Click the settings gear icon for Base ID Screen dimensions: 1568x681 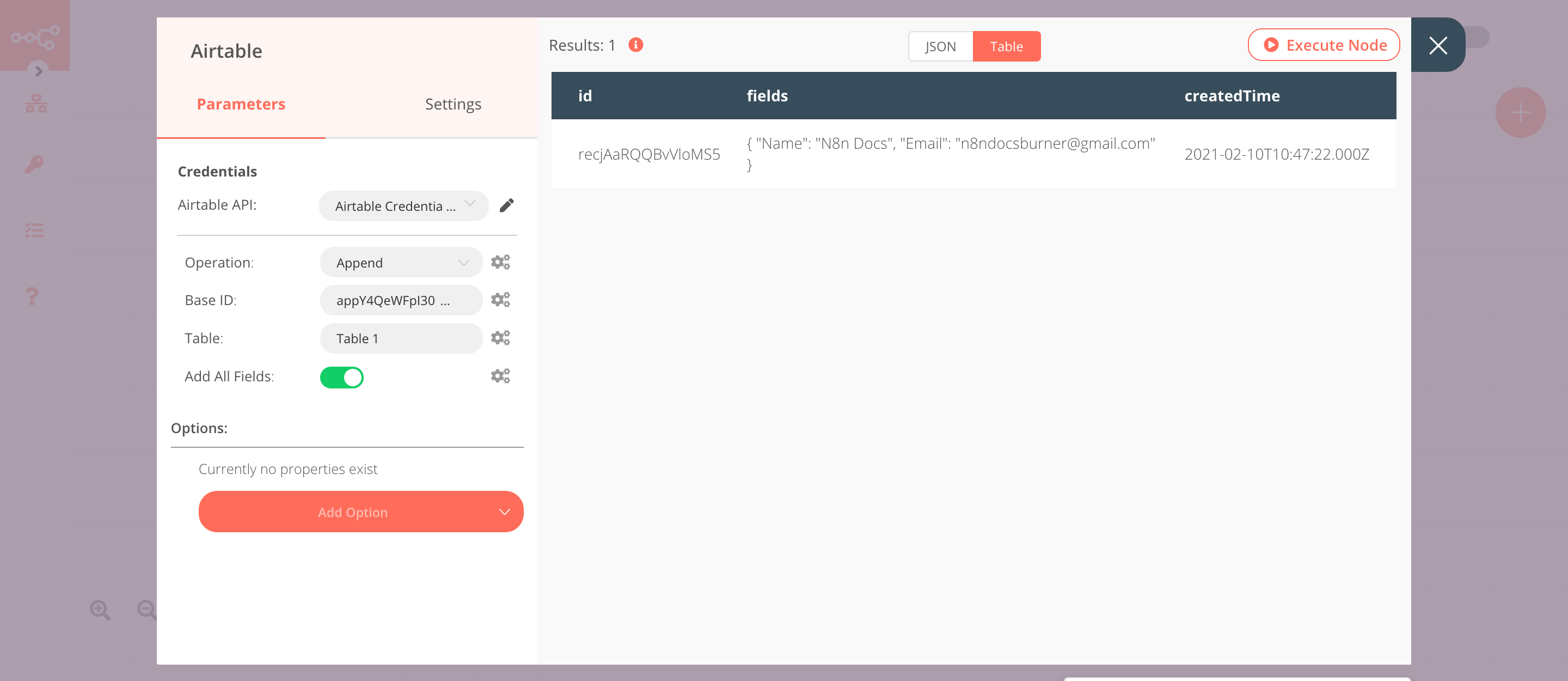[x=500, y=300]
